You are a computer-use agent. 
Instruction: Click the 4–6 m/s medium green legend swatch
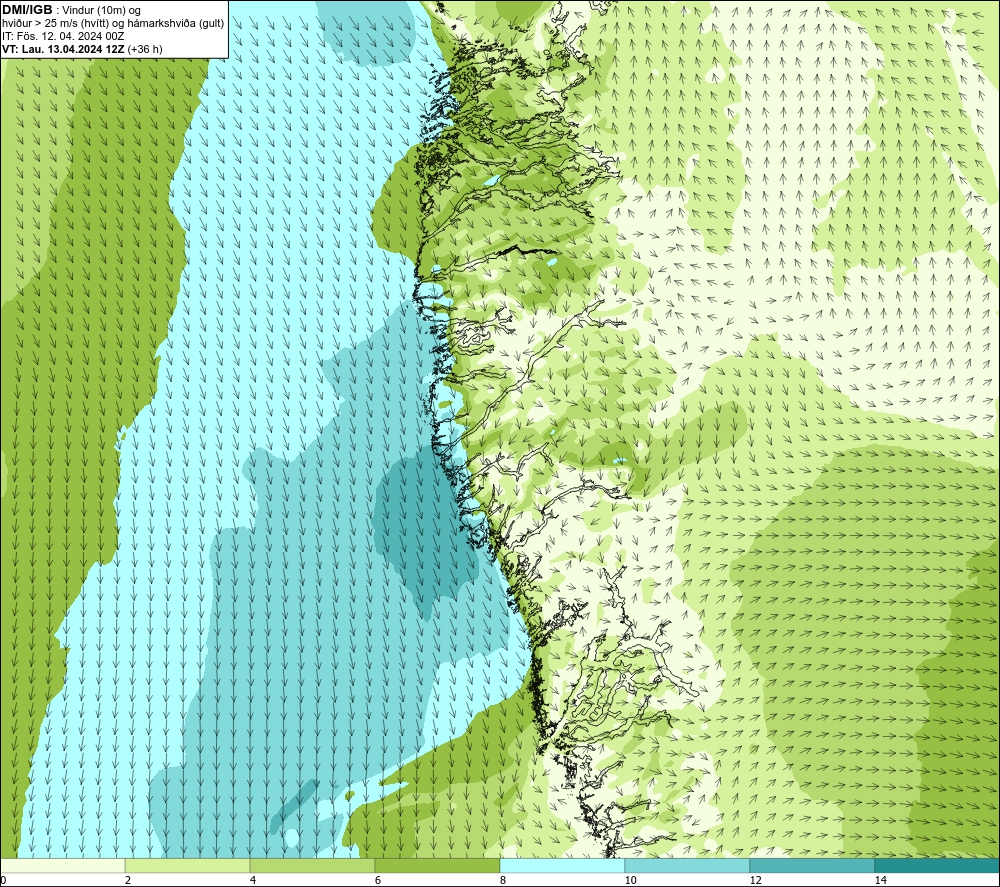coord(312,866)
